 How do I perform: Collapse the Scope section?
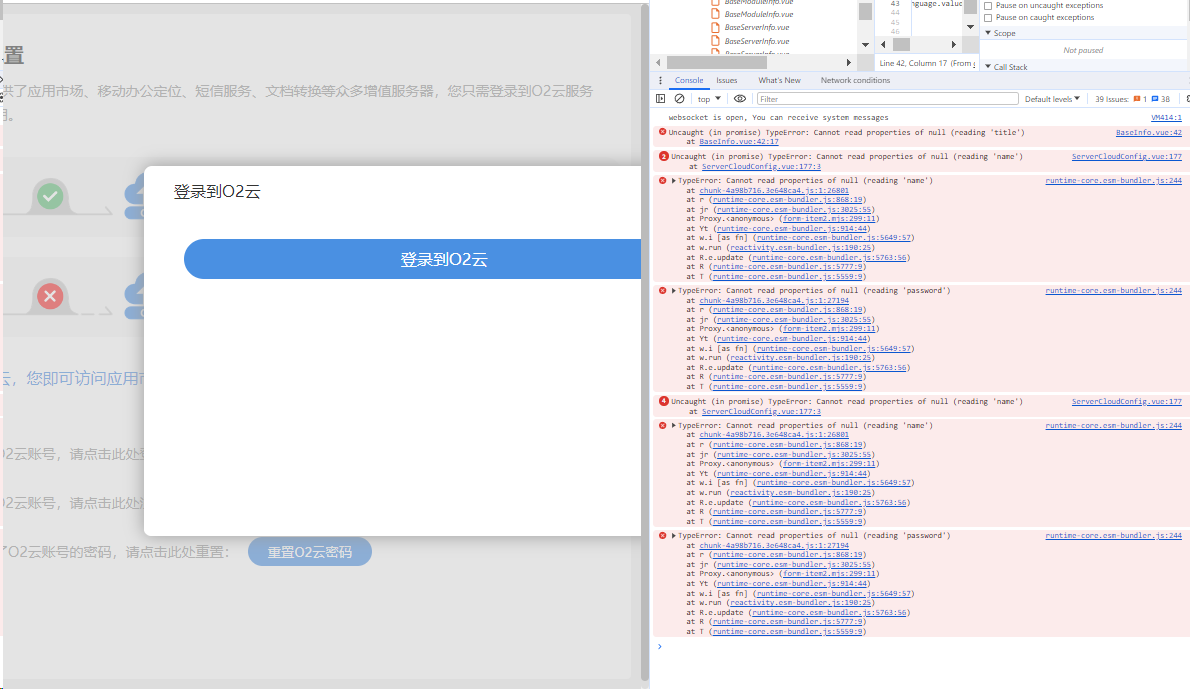click(x=988, y=33)
